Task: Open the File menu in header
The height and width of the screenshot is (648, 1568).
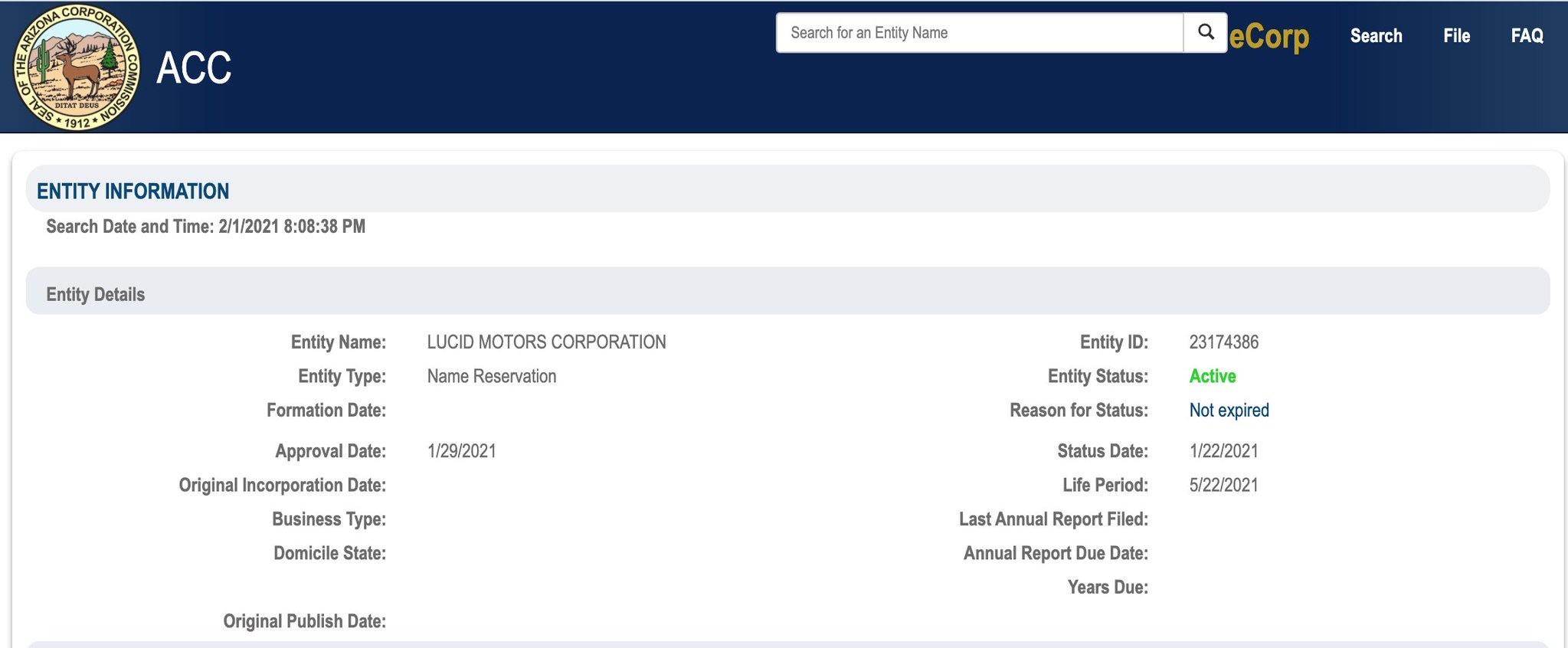Action: point(1456,36)
